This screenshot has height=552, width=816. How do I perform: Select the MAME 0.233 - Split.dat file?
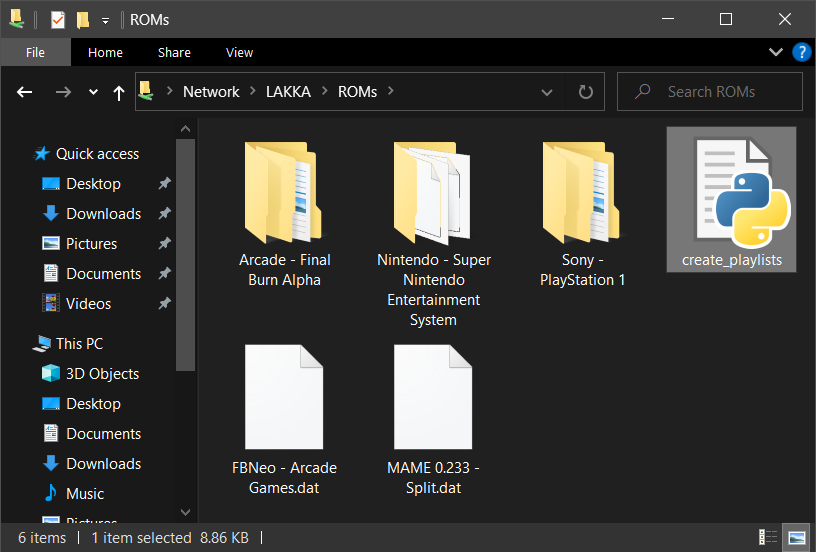434,419
